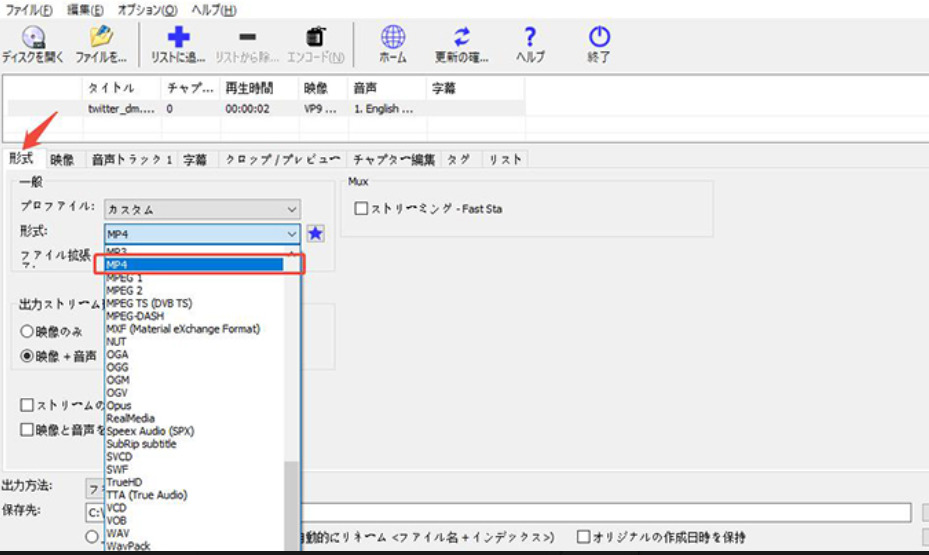
Task: Select 映像のみ radio button
Action: coord(27,331)
